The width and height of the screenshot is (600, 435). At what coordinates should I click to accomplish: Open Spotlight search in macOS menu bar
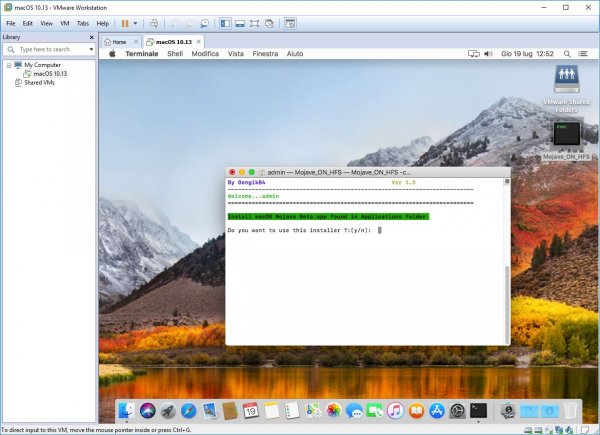pos(567,54)
